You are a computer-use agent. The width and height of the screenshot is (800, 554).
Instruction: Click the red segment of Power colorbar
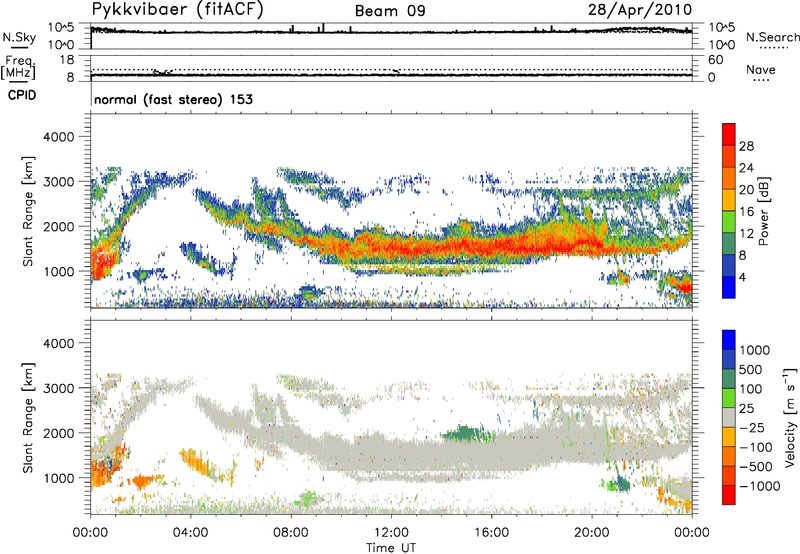[x=729, y=134]
